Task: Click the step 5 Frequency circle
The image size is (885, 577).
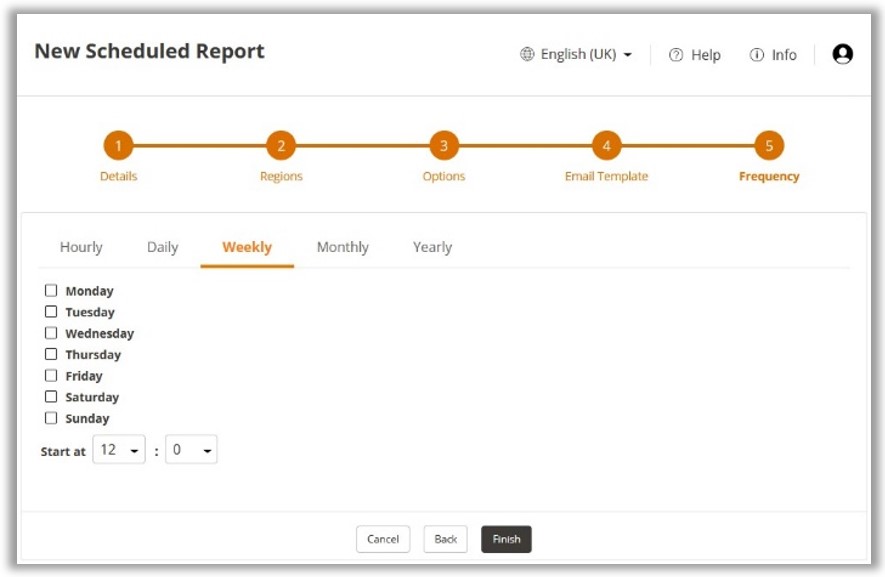Action: point(769,146)
